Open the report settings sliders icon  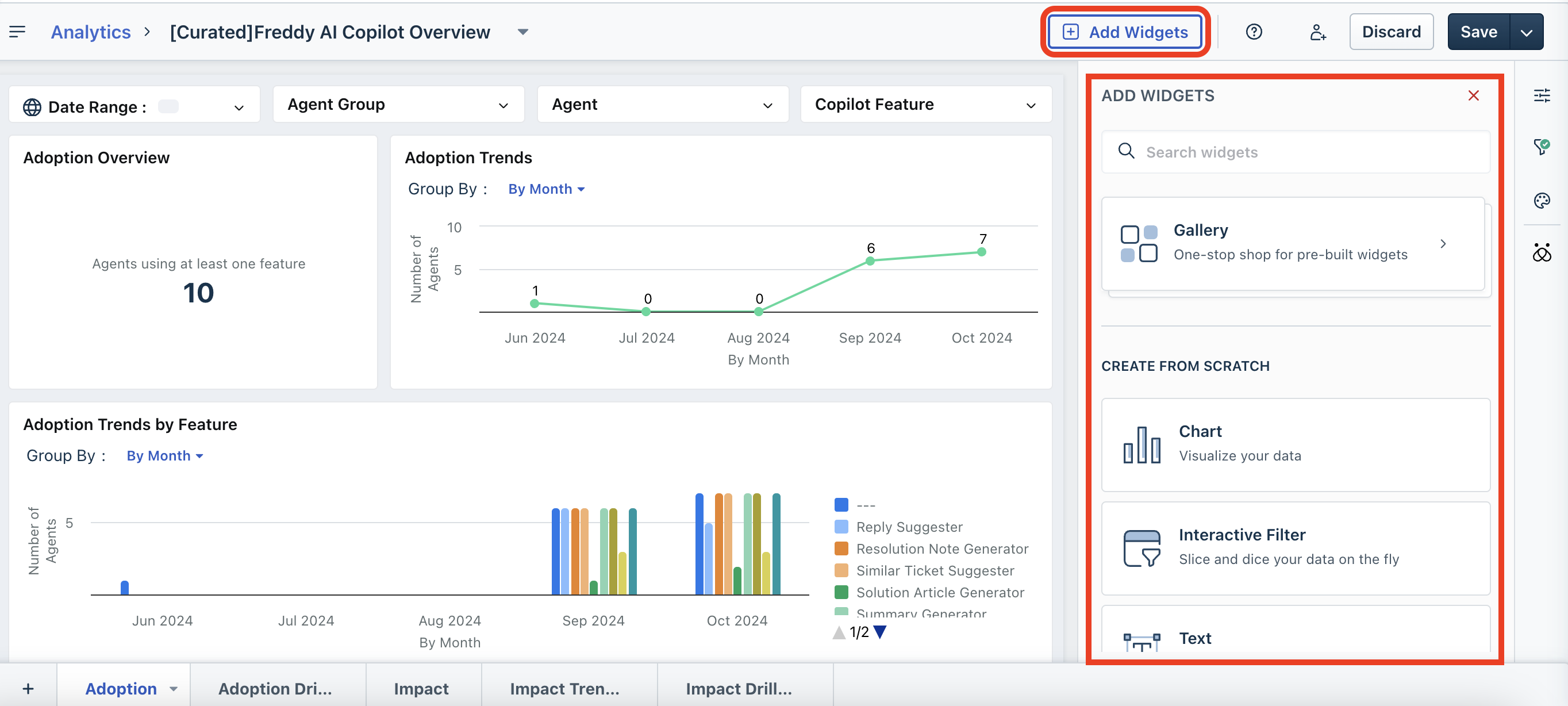(1541, 95)
